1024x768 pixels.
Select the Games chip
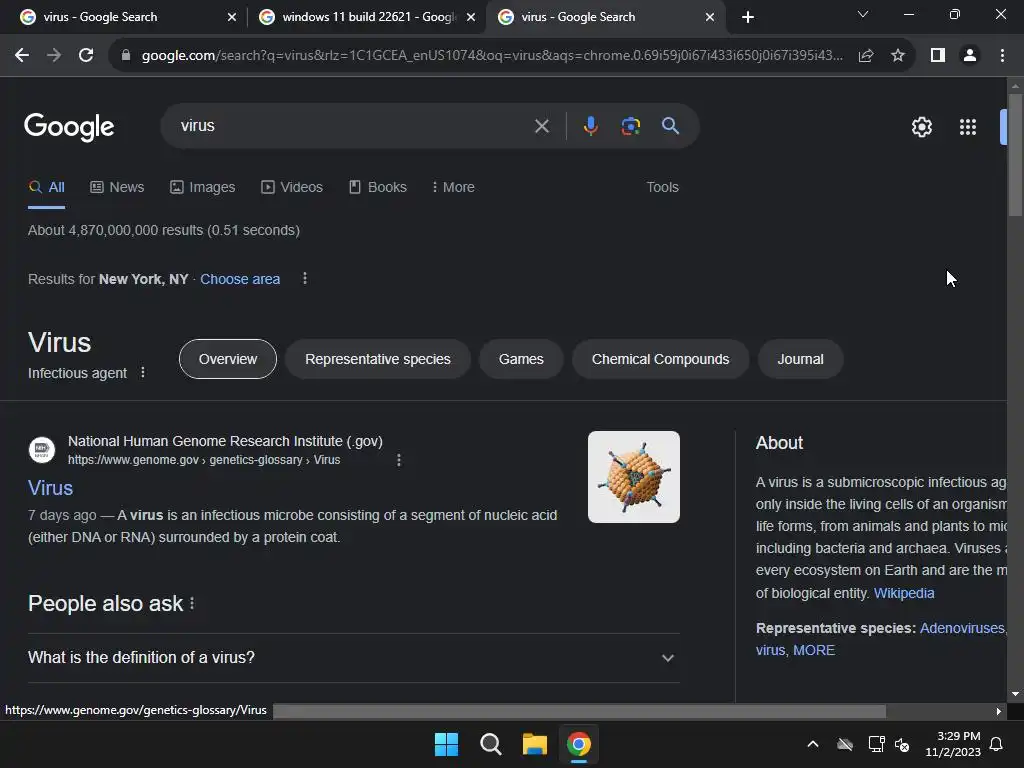coord(521,359)
